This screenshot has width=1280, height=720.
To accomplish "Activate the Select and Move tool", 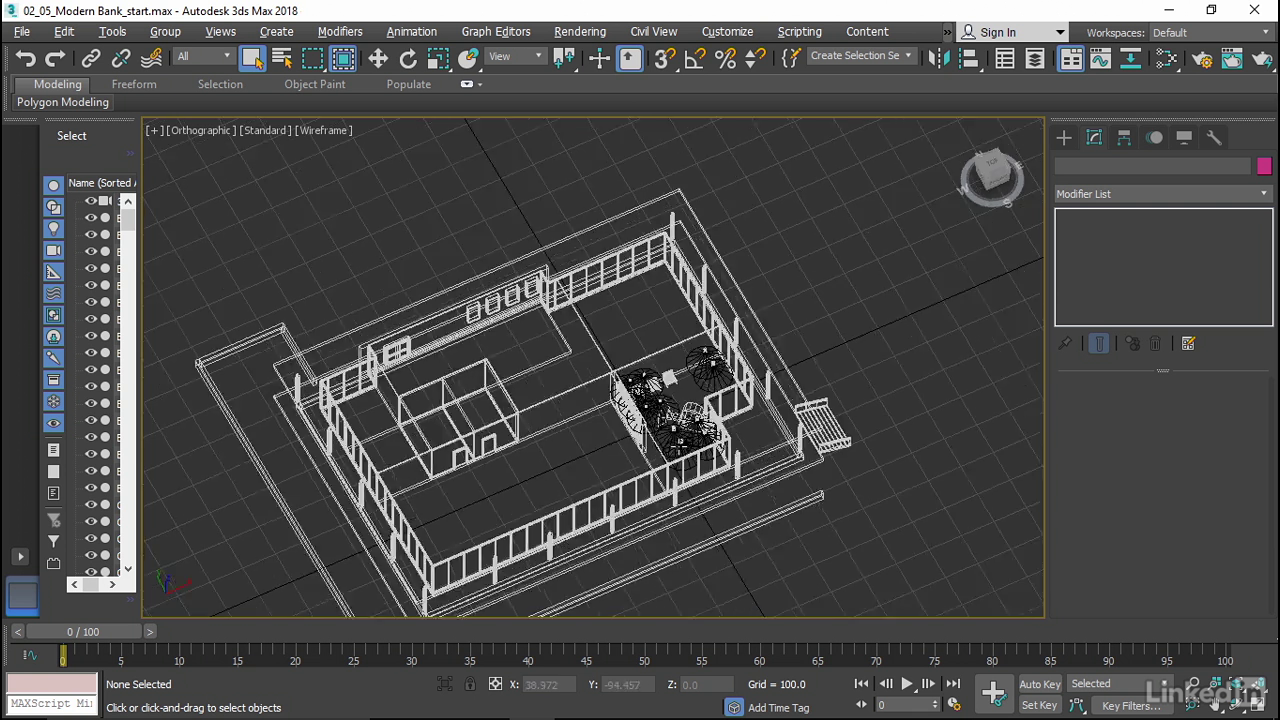I will (x=378, y=59).
